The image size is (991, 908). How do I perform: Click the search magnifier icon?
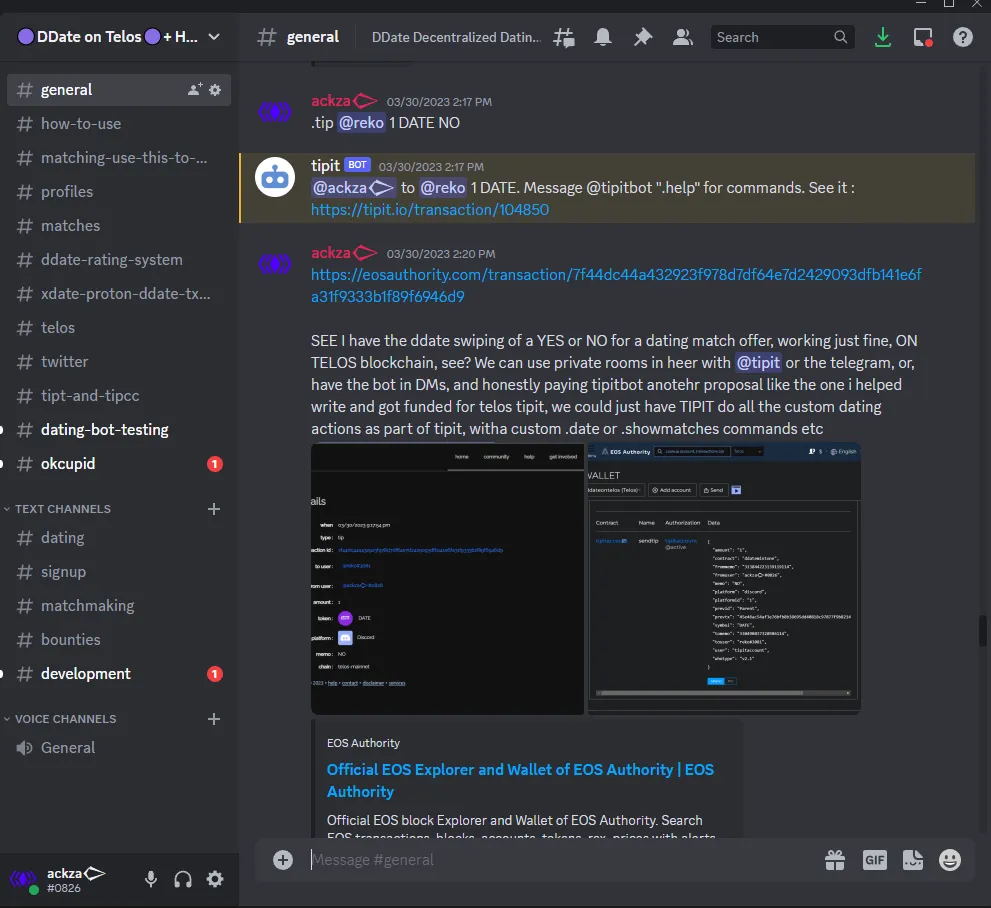click(840, 37)
